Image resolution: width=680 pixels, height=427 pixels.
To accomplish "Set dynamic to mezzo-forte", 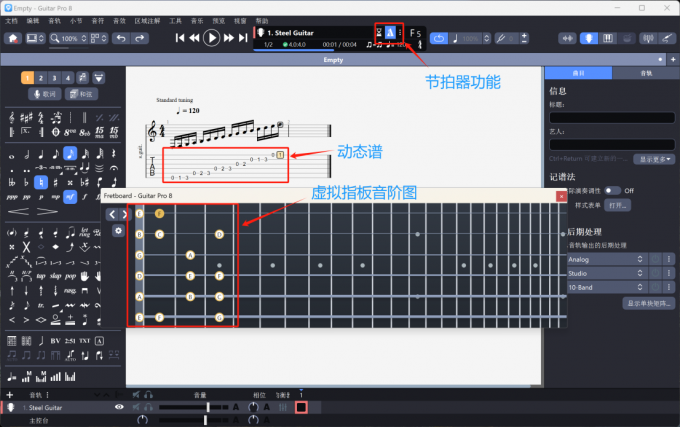I will [x=70, y=197].
